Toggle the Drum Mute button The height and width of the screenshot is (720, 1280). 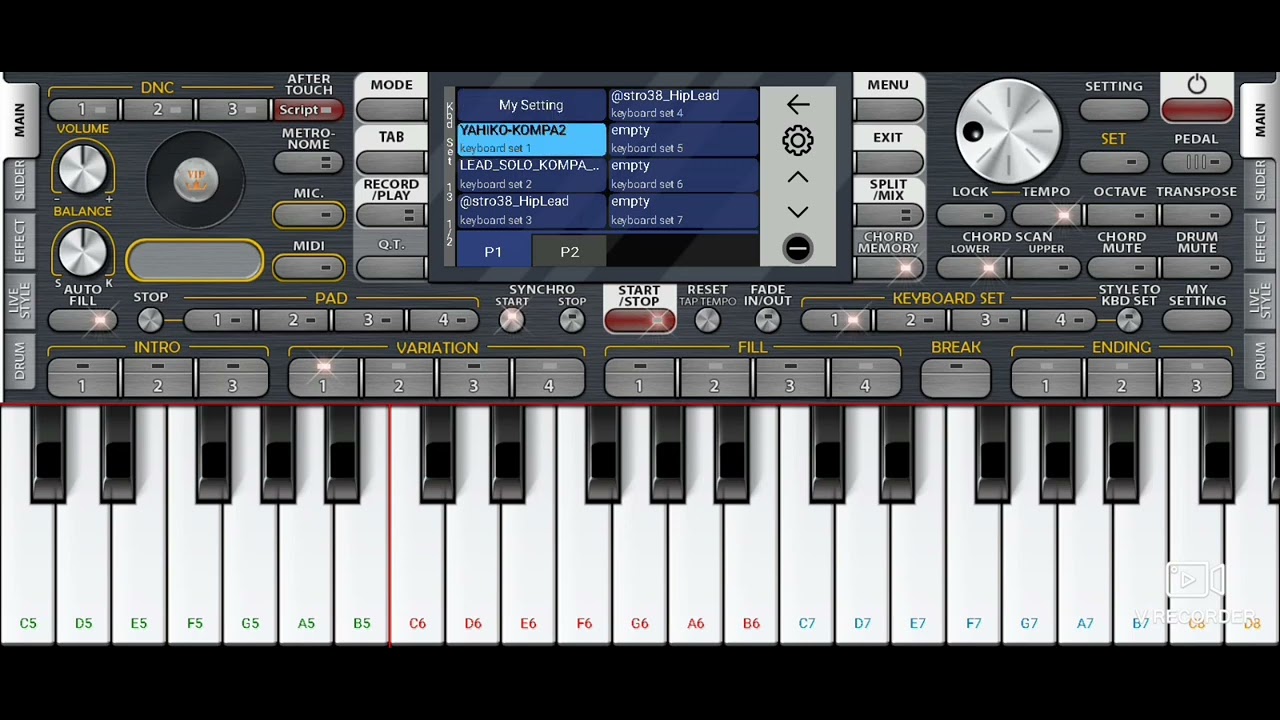click(x=1197, y=267)
